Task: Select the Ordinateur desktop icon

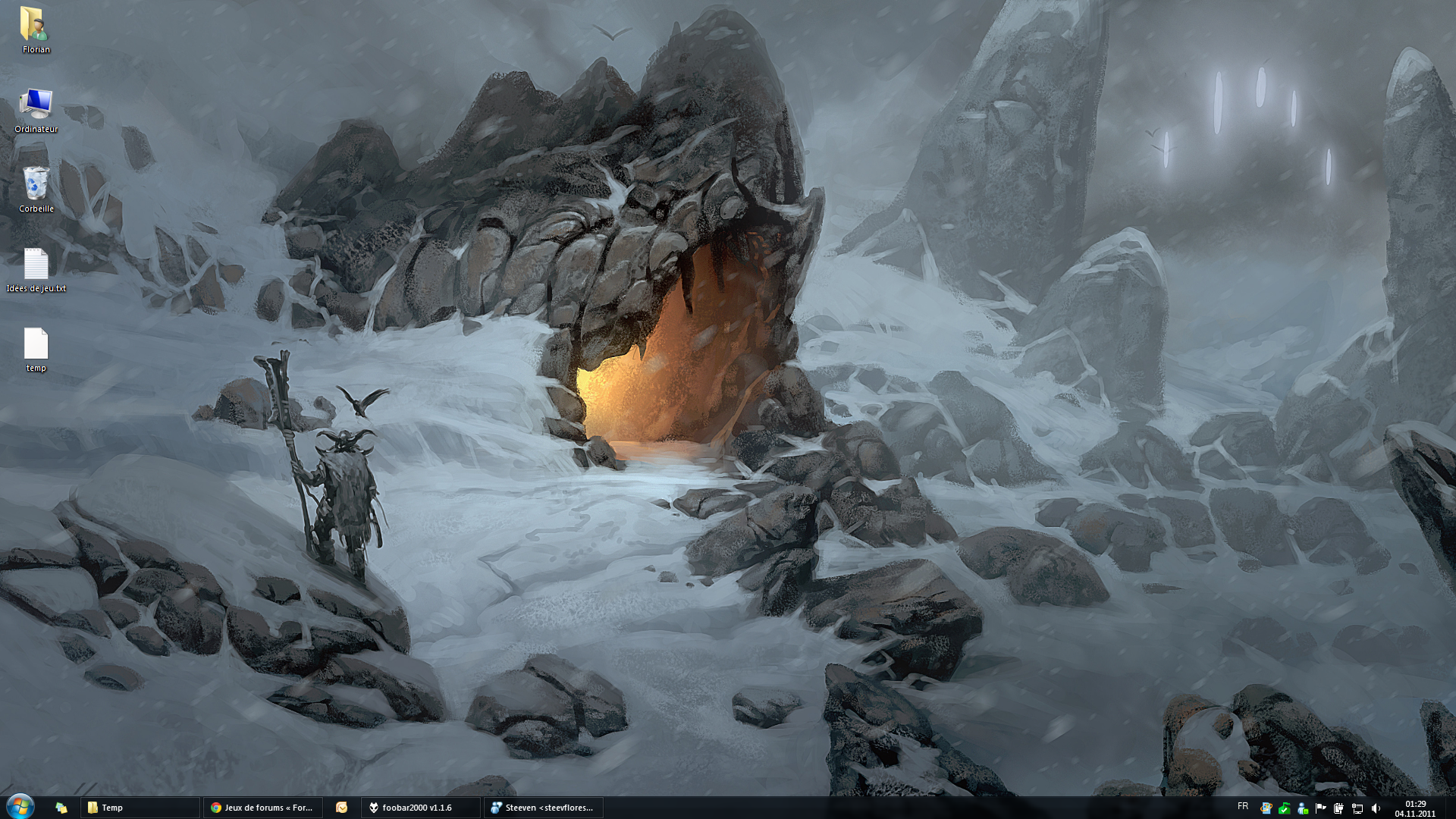Action: pyautogui.click(x=36, y=110)
